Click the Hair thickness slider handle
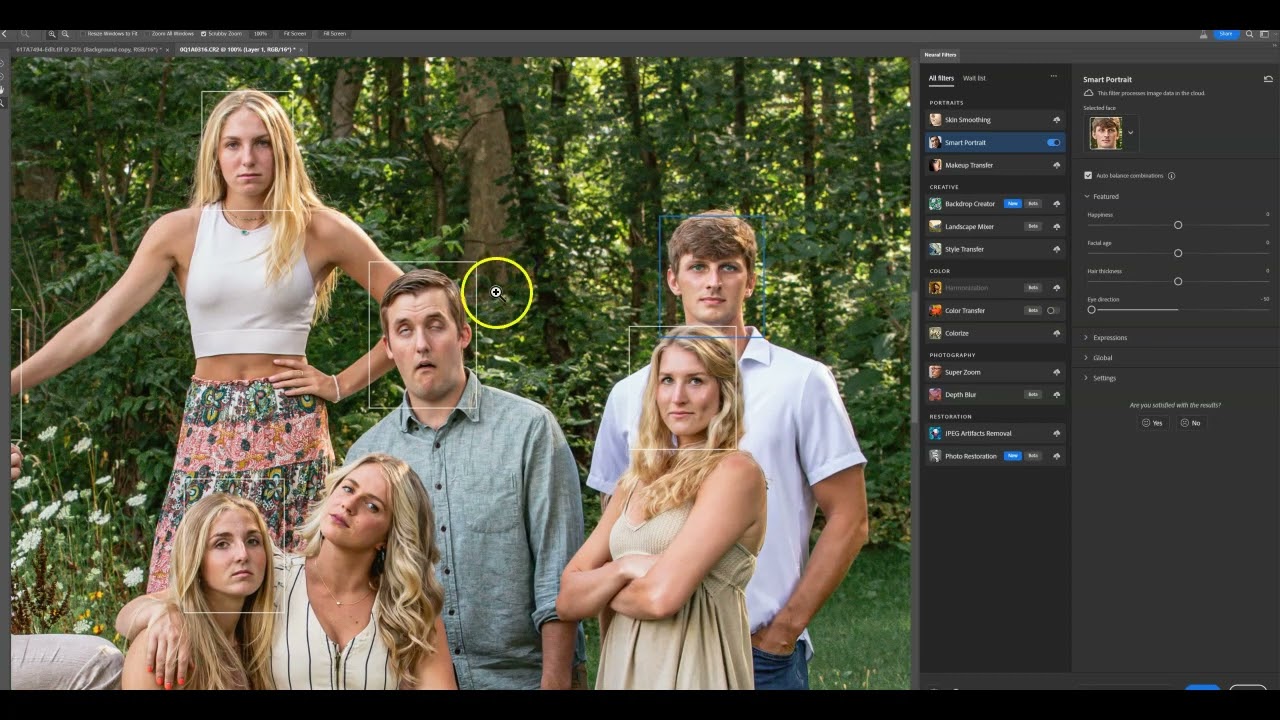Image resolution: width=1280 pixels, height=720 pixels. (x=1178, y=281)
